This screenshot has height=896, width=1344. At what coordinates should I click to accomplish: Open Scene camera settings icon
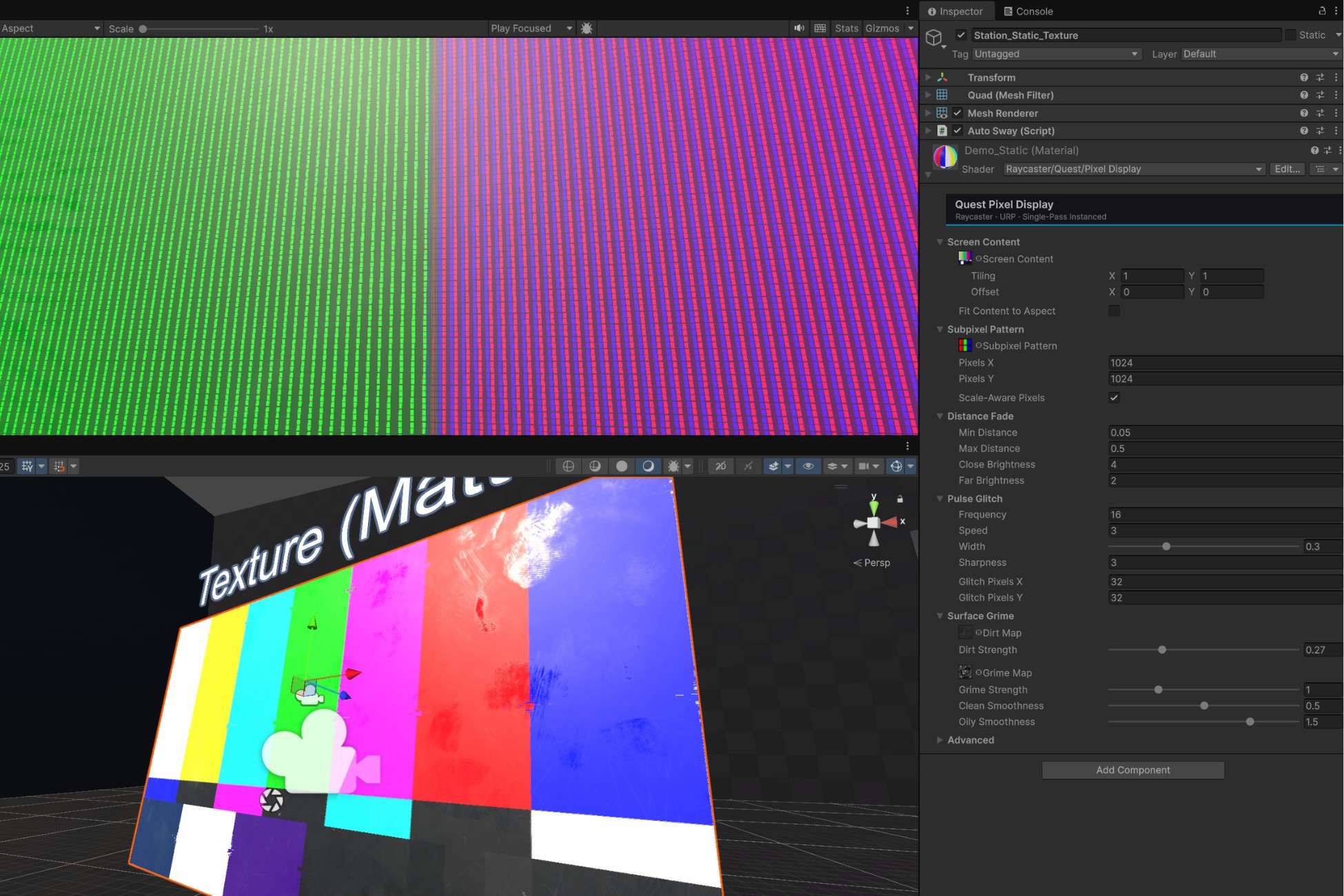tap(864, 467)
